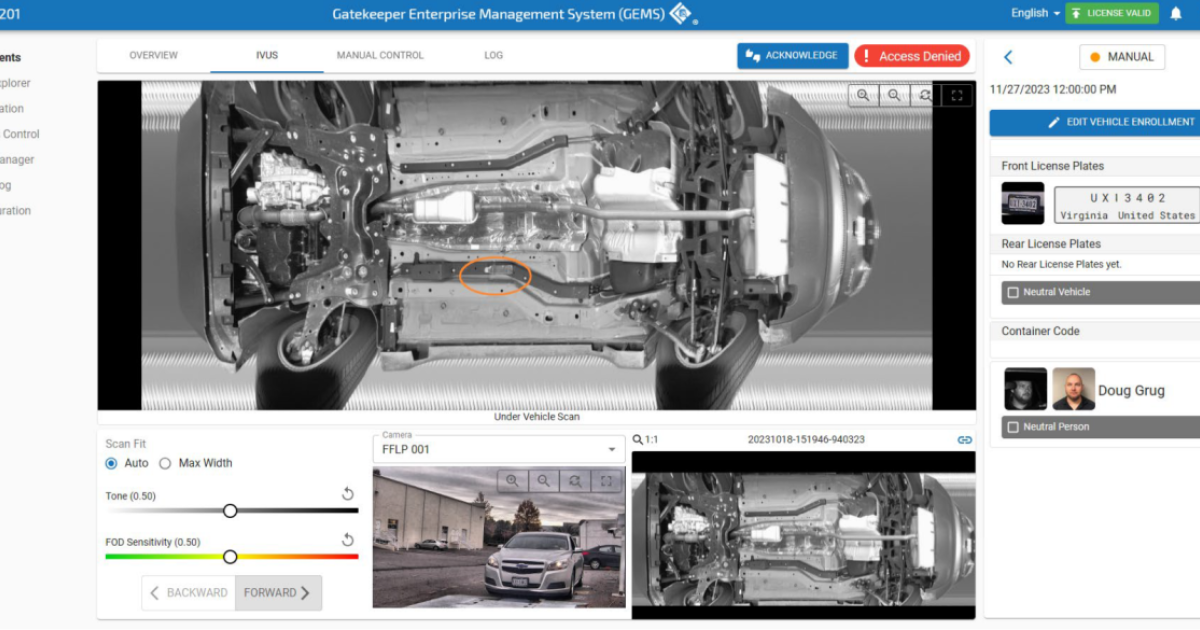Click the link icon above reference scan
This screenshot has height=630, width=1200.
point(964,440)
